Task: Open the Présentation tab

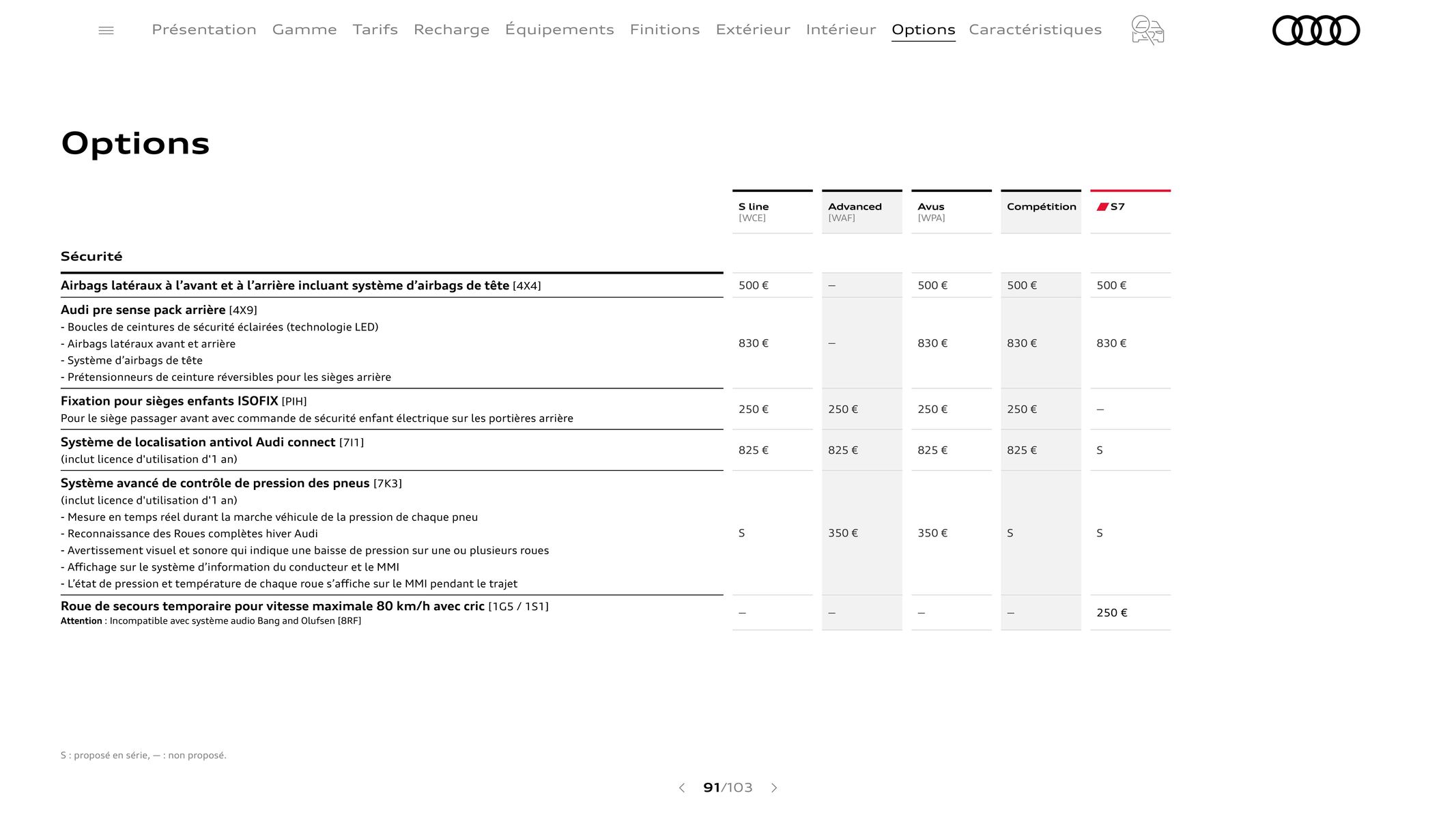Action: coord(204,29)
